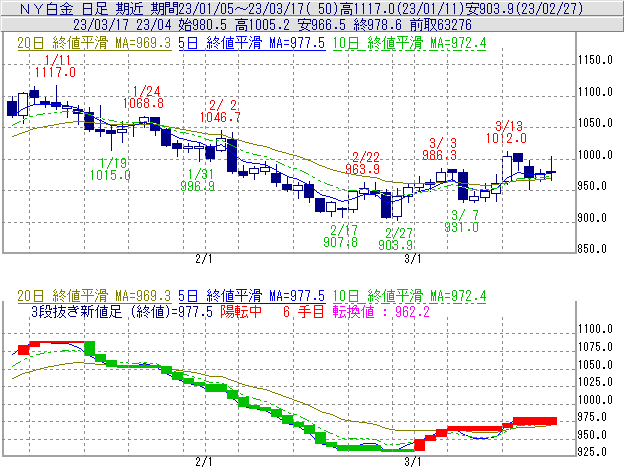This screenshot has height=475, width=624.
Task: Click the 前取63276 volume value
Action: tap(441, 25)
